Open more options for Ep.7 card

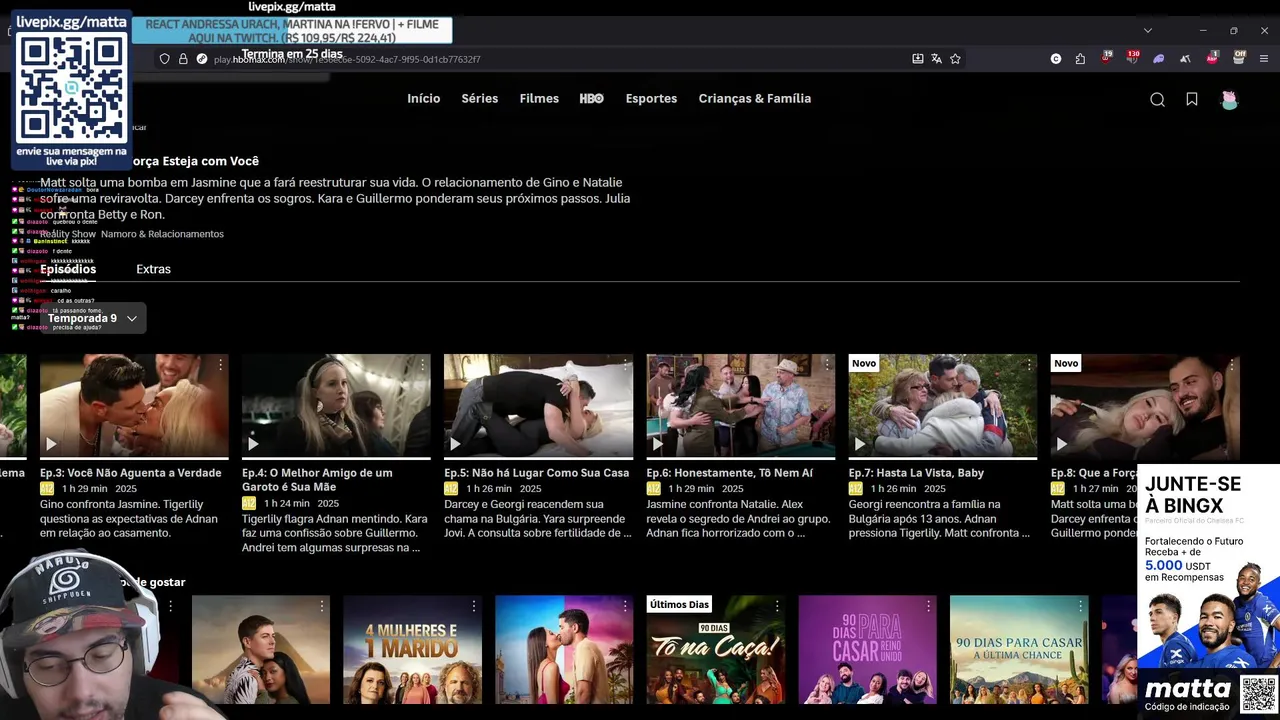click(1028, 366)
